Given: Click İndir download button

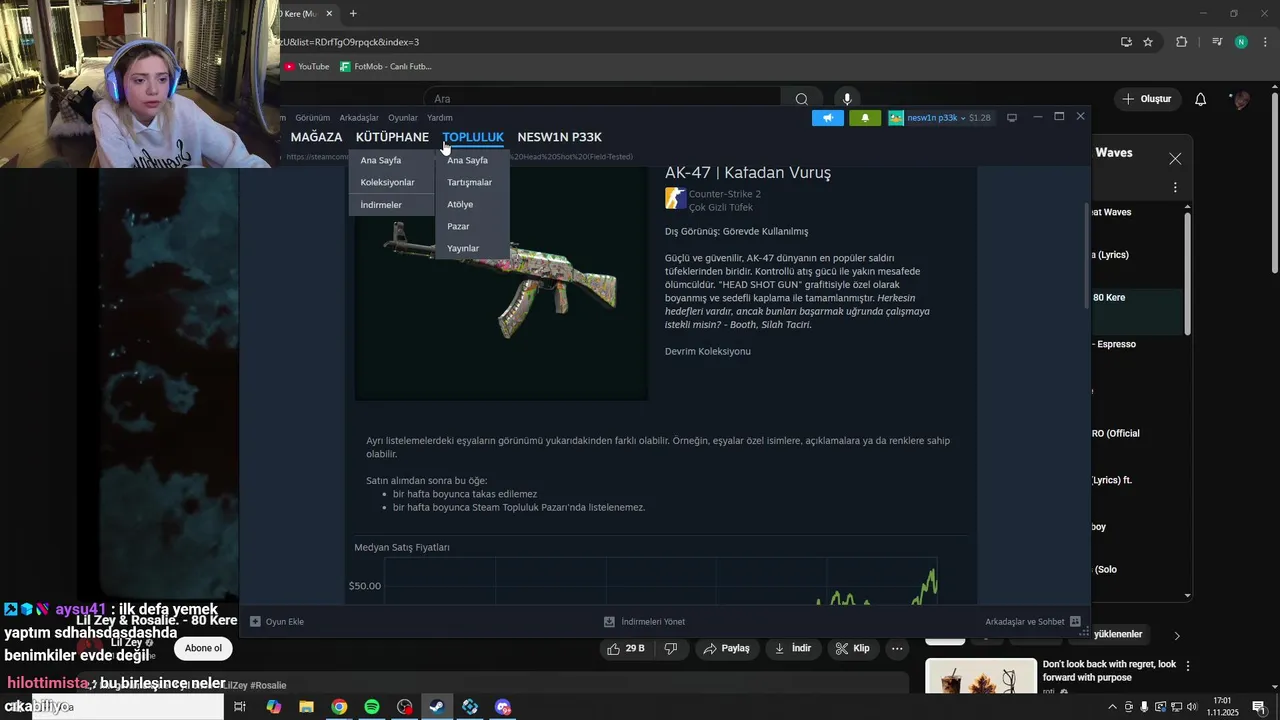Looking at the screenshot, I should click(x=792, y=648).
